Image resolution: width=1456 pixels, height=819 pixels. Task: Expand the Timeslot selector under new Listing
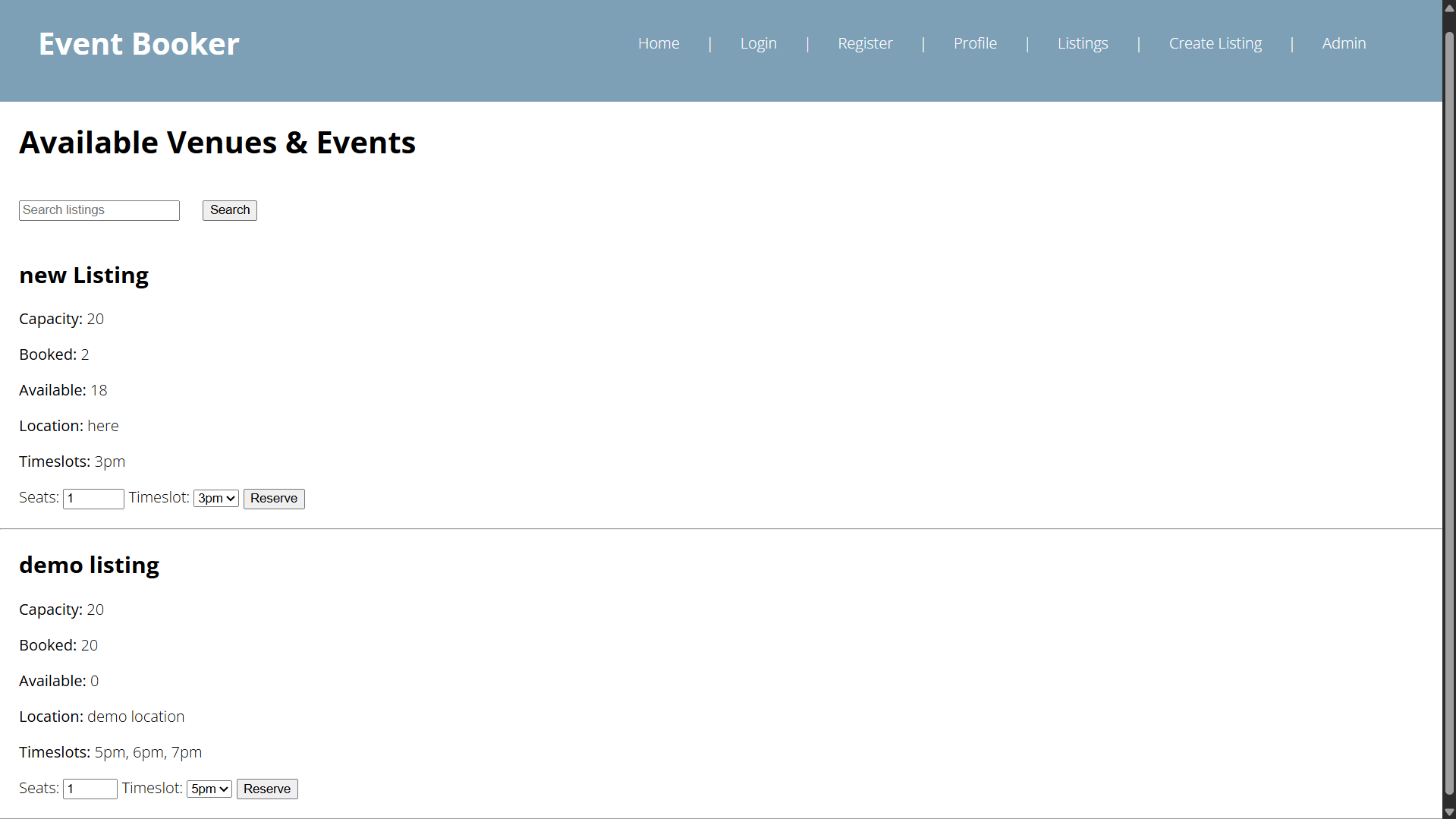pyautogui.click(x=215, y=498)
